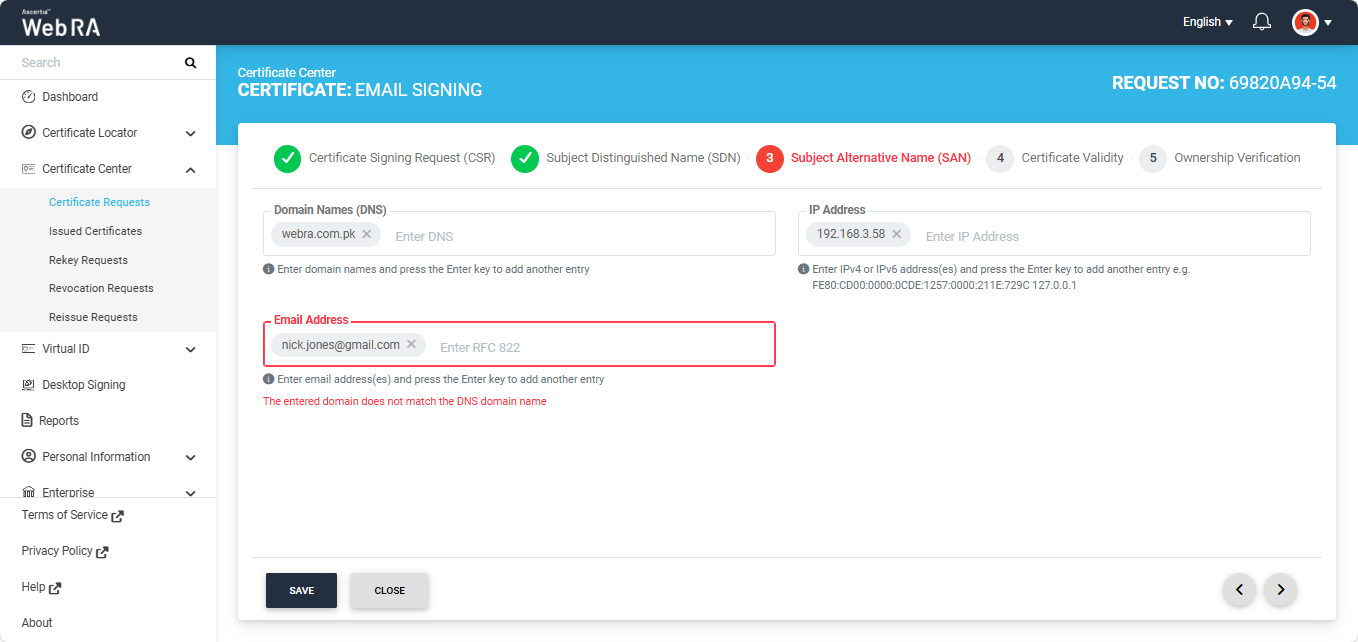Viewport: 1358px width, 642px height.
Task: Click the user avatar picture
Action: point(1305,22)
